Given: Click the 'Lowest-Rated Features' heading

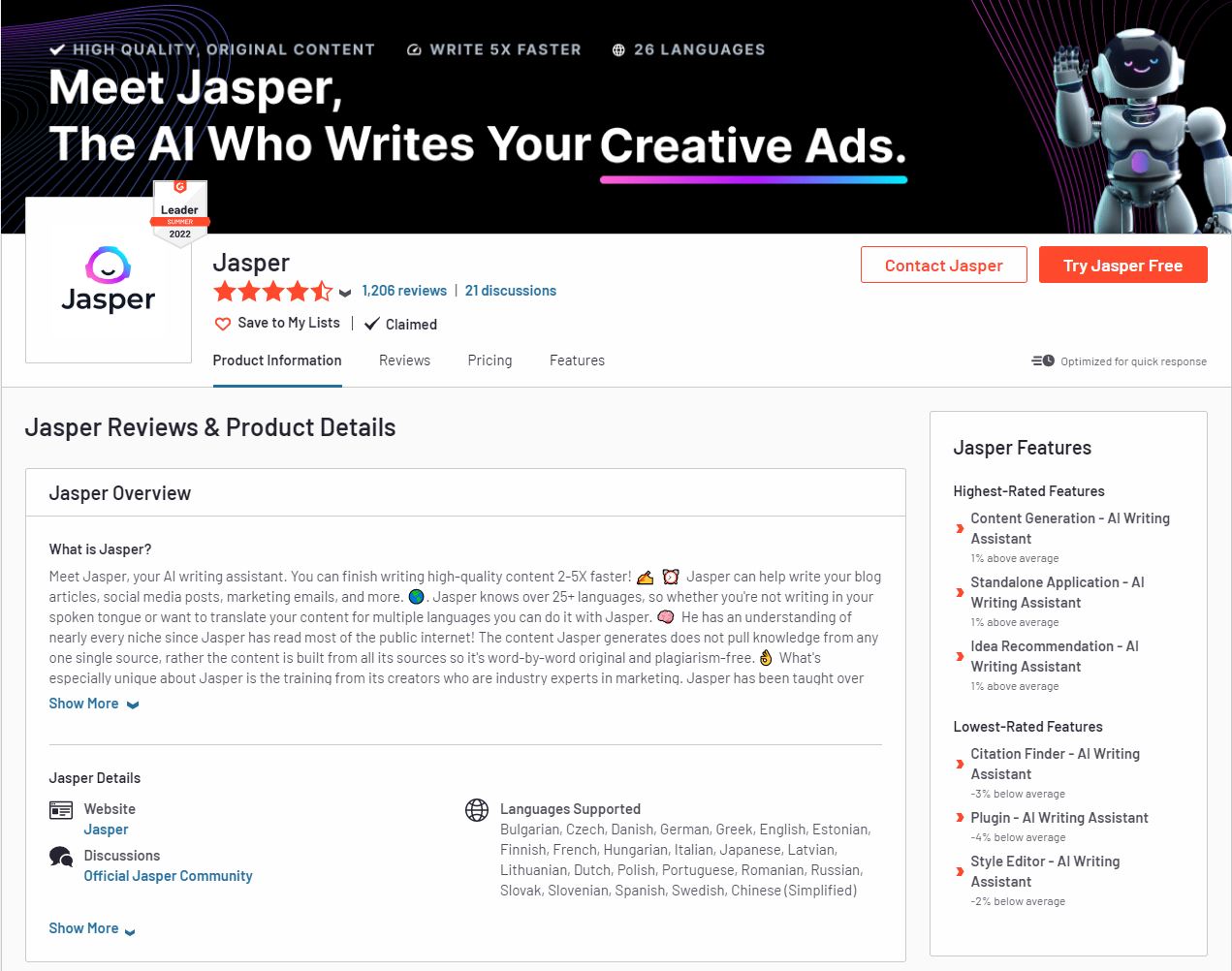Looking at the screenshot, I should click(1027, 727).
